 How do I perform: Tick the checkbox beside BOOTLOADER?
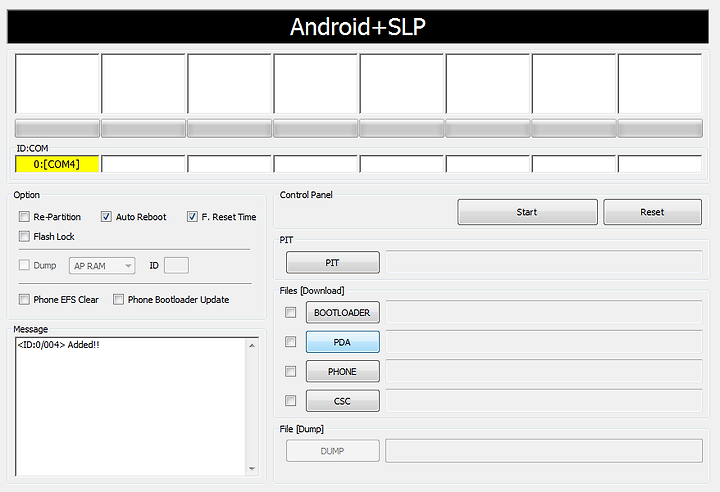pos(290,312)
